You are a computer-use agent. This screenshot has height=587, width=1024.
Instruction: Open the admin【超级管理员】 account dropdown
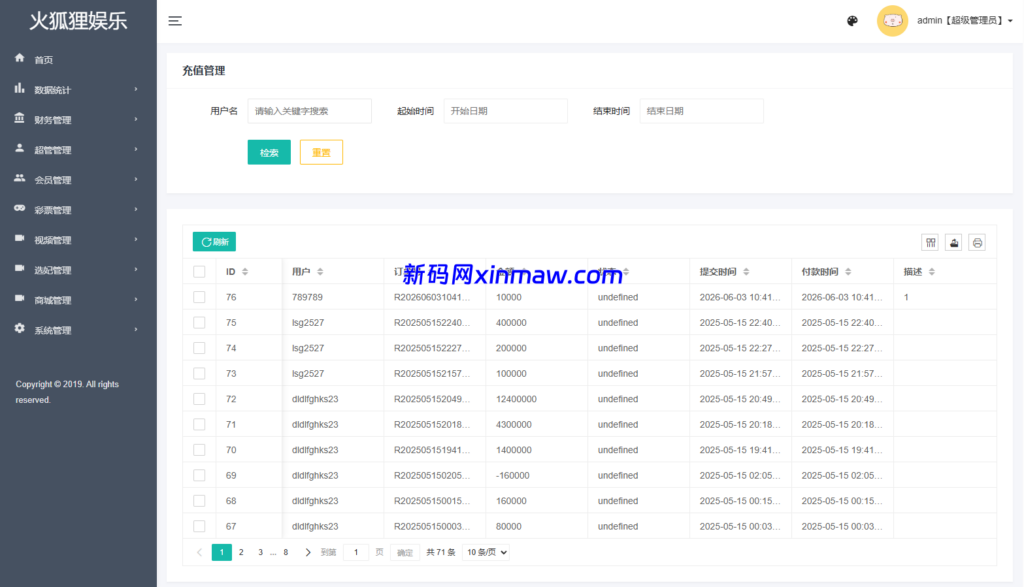point(965,21)
